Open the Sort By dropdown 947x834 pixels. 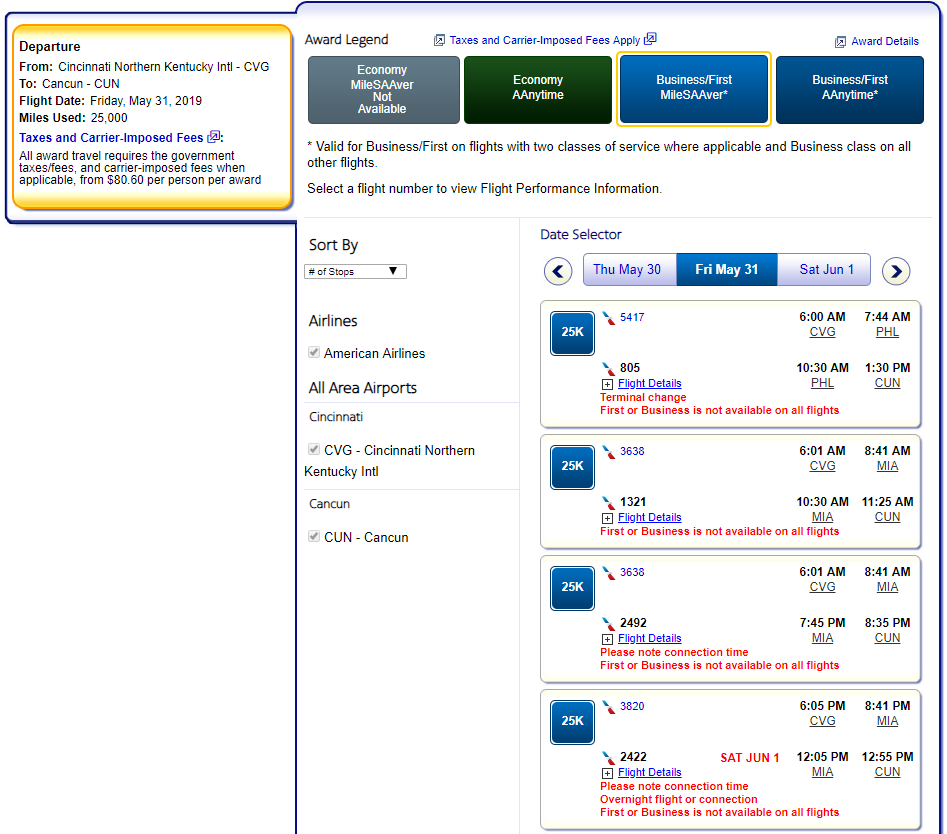point(355,271)
